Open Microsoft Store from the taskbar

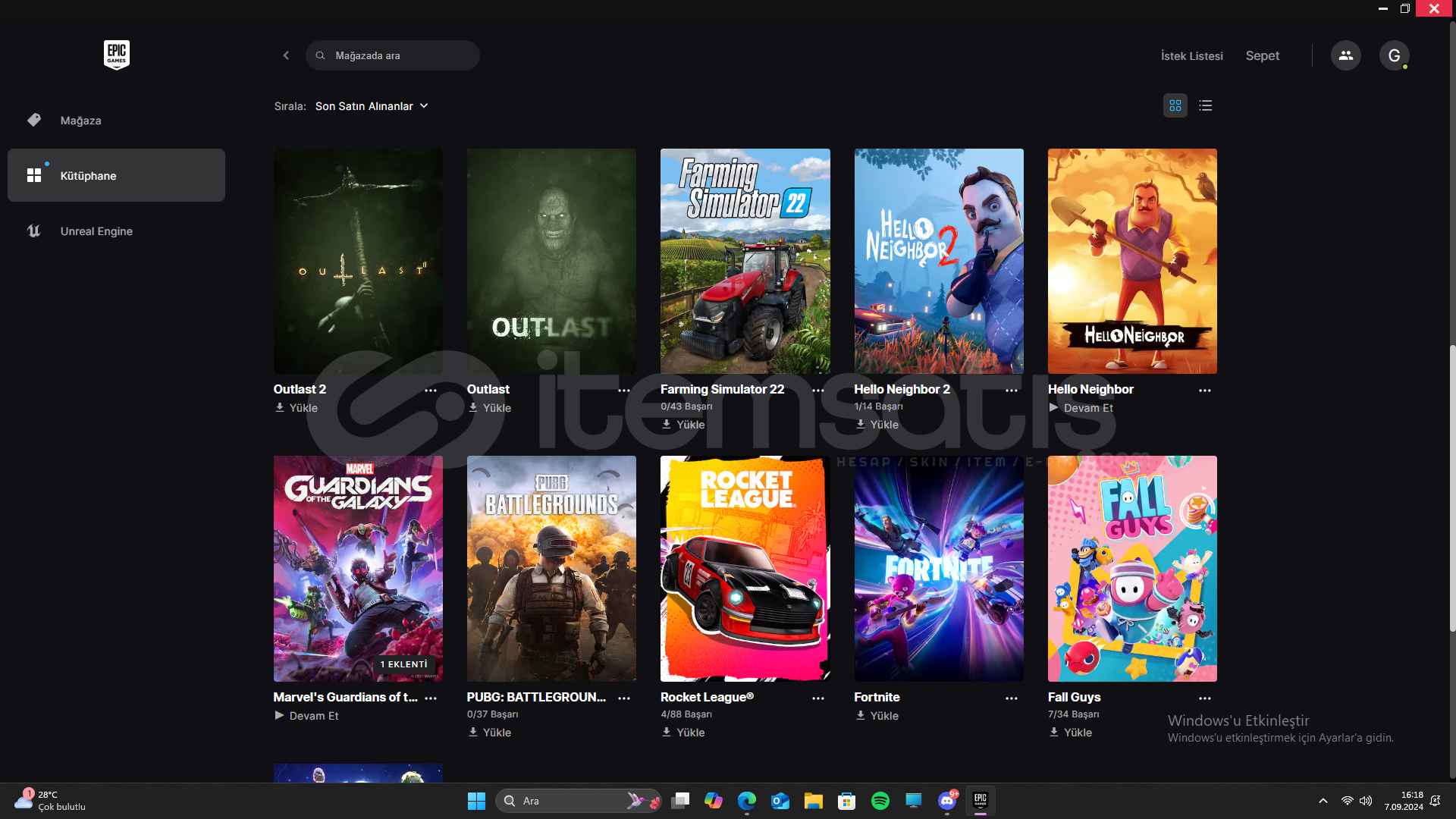(847, 801)
